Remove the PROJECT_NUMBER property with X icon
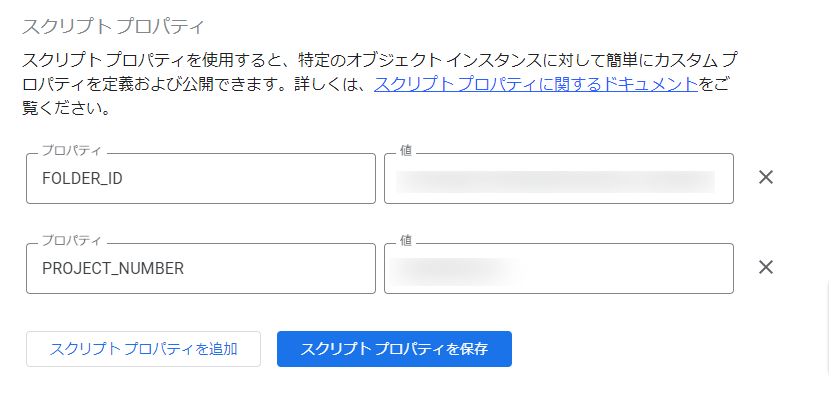Viewport: 829px width, 398px height. [766, 267]
